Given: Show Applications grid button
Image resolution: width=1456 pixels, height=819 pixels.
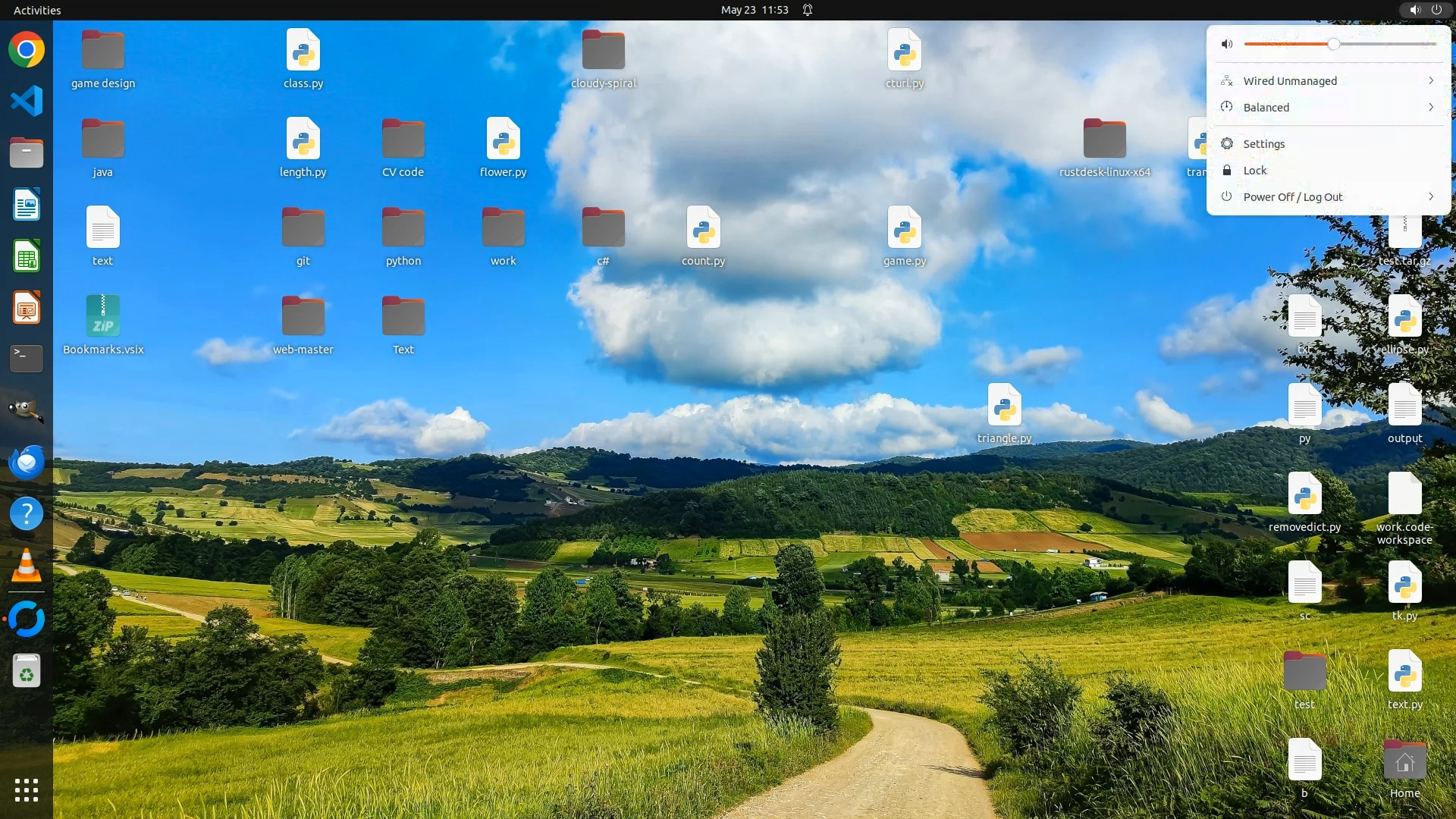Looking at the screenshot, I should tap(27, 789).
